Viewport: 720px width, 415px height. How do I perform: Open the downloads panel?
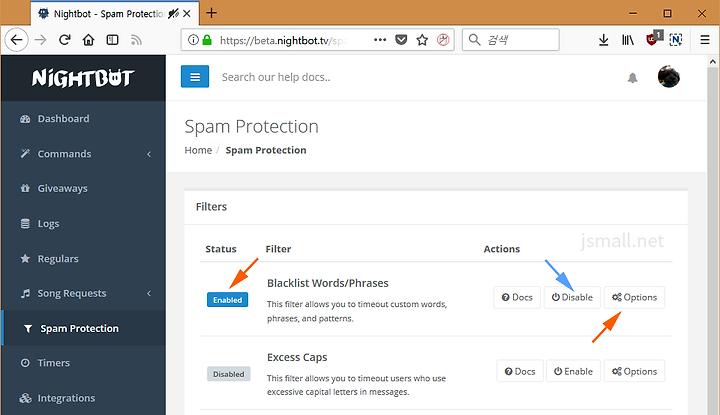pos(603,40)
